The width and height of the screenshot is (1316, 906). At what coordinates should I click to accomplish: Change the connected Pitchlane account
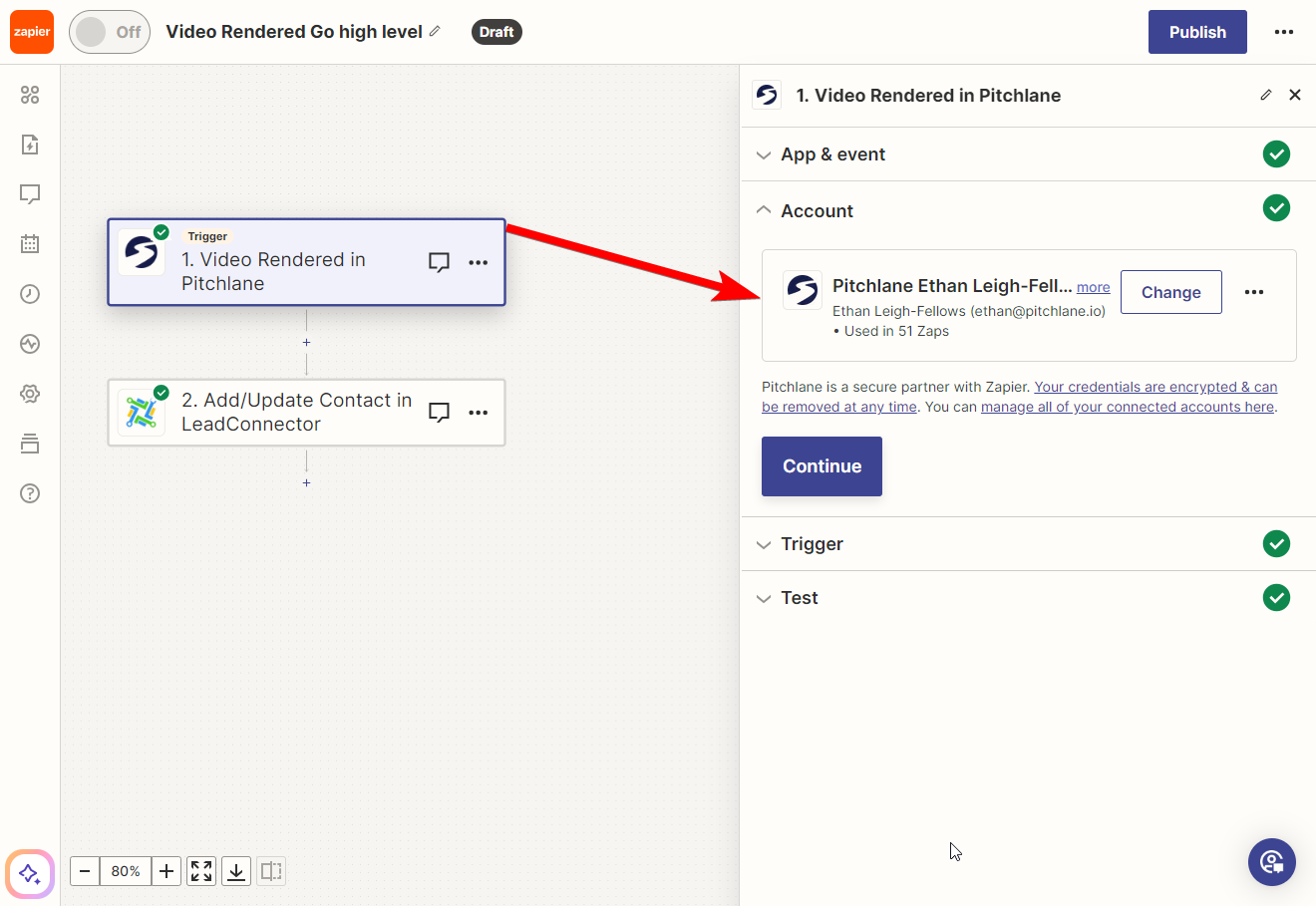pos(1171,292)
